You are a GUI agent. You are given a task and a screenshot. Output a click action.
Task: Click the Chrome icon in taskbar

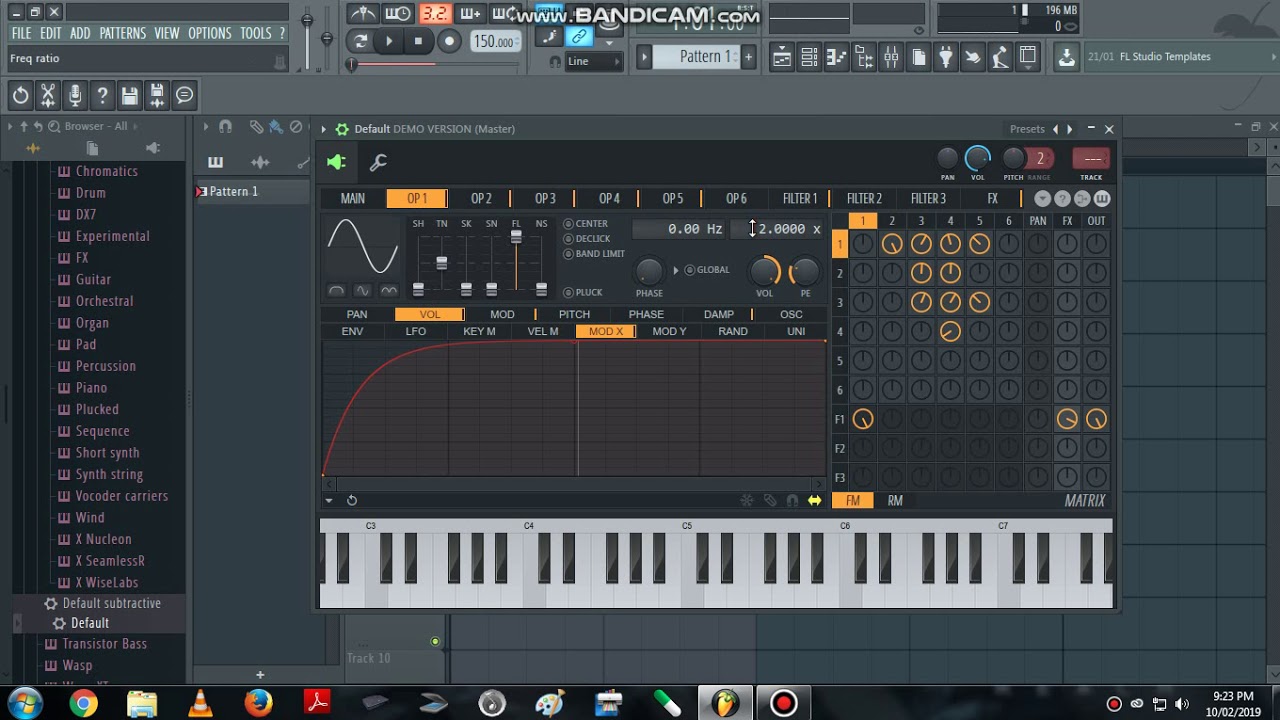tap(83, 703)
